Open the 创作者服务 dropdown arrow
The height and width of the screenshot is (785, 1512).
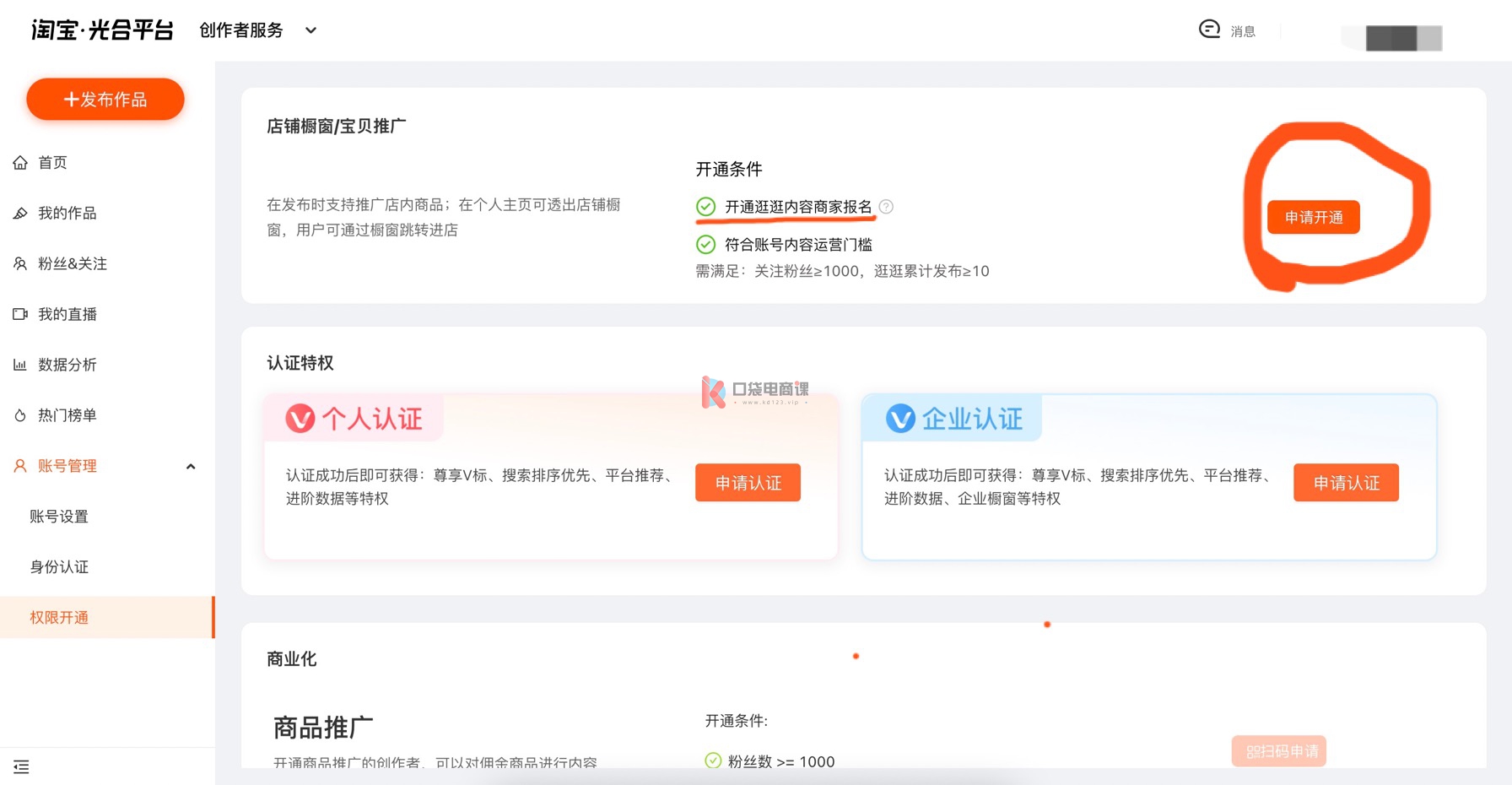[x=310, y=30]
